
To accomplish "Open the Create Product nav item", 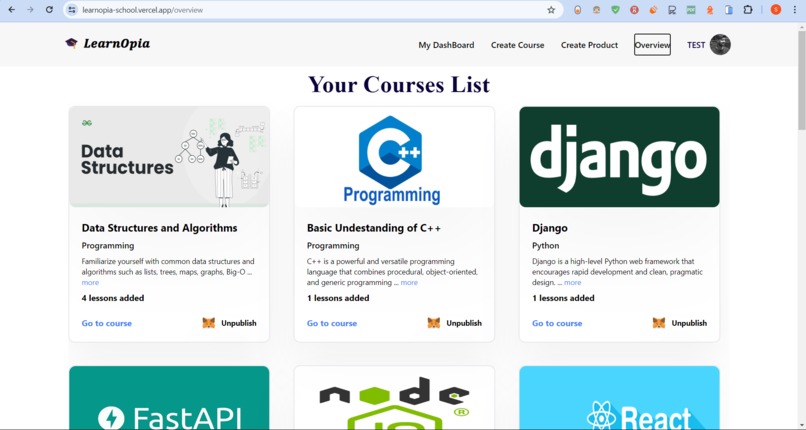I will [589, 45].
